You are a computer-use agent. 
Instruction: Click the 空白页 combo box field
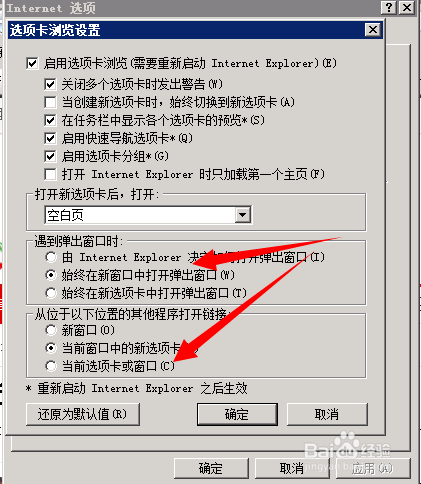(148, 215)
